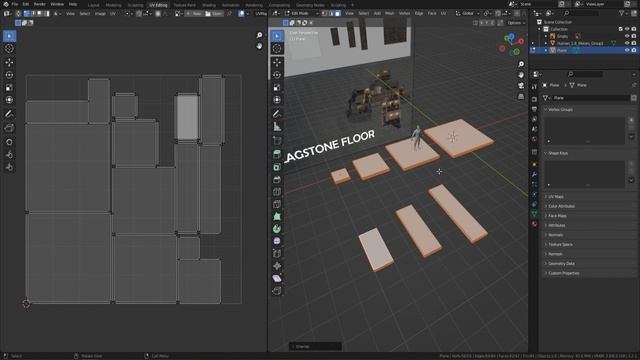Click the properties panel search field

point(585,74)
